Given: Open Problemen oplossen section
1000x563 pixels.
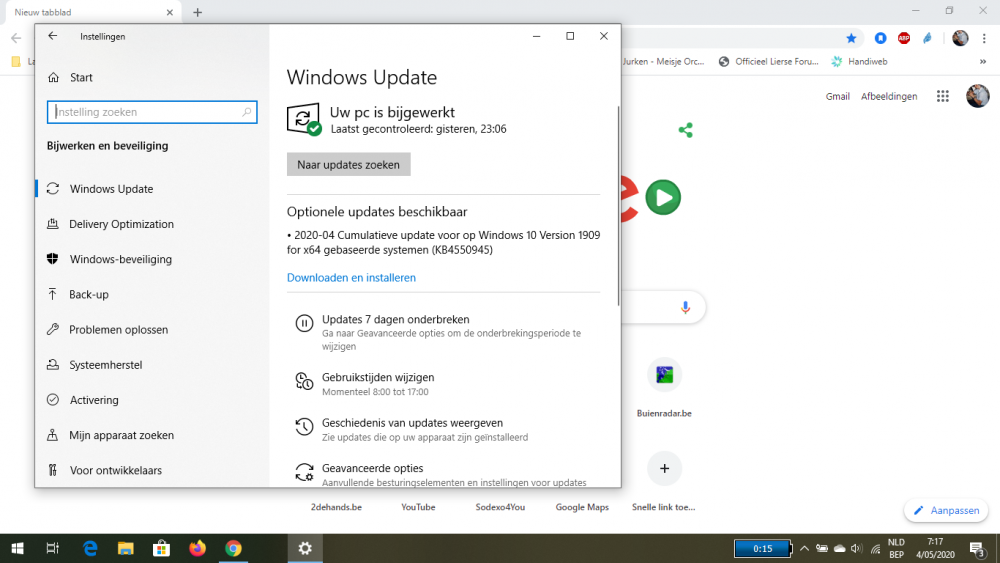Looking at the screenshot, I should pos(152,330).
